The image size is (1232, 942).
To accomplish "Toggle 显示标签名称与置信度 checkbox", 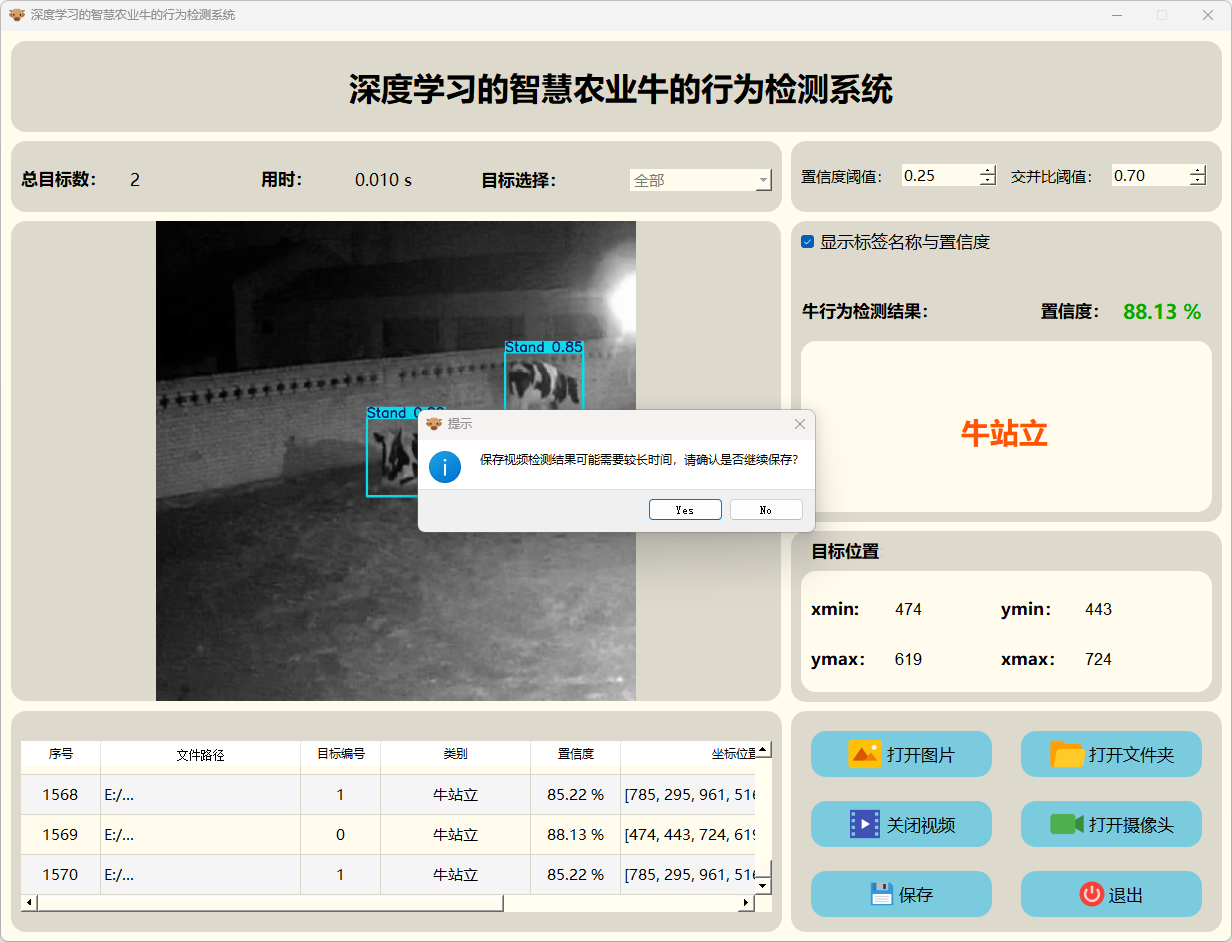I will 808,242.
